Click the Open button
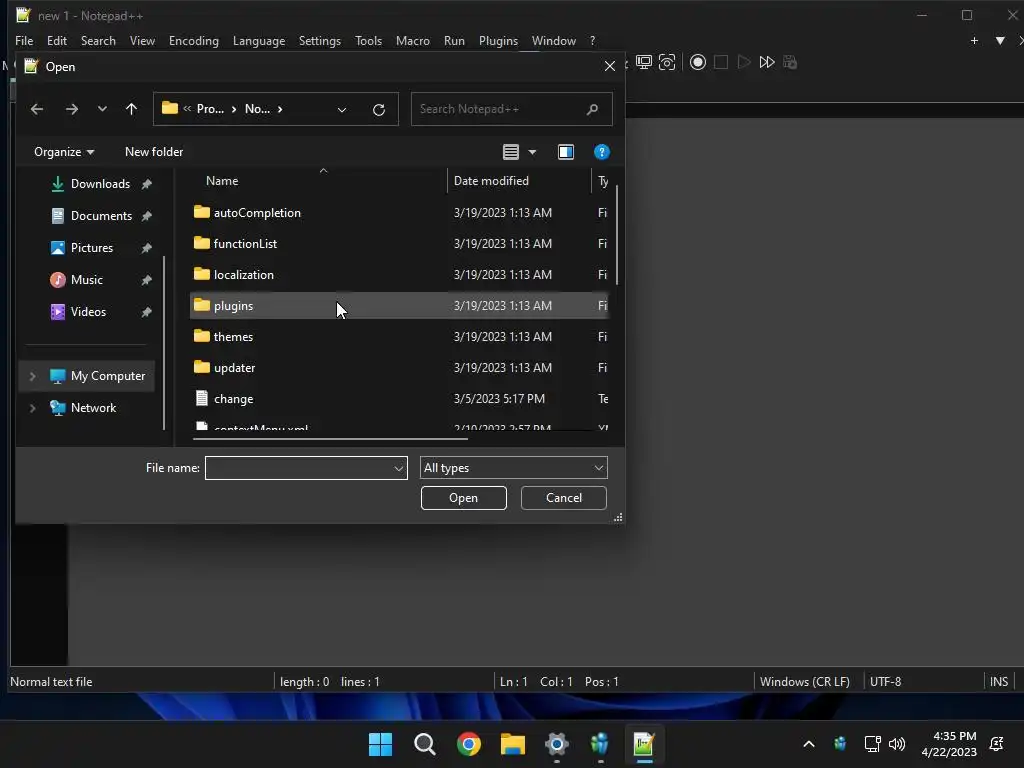The image size is (1024, 768). [x=464, y=498]
